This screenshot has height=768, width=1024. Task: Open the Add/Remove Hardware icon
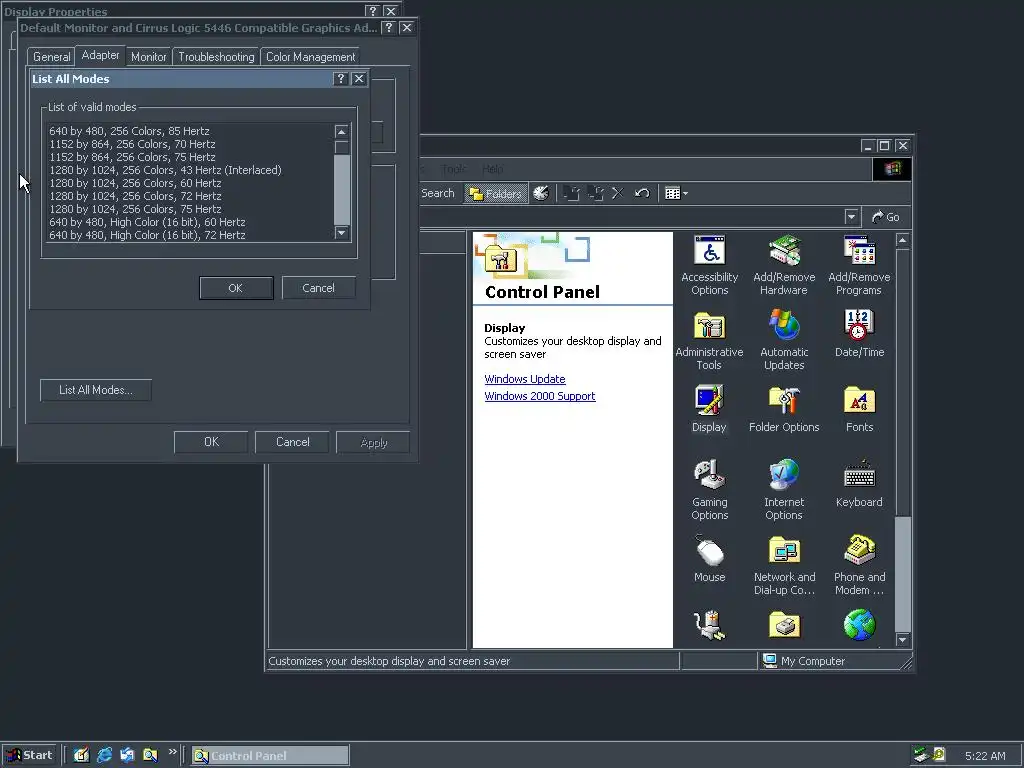tap(784, 265)
